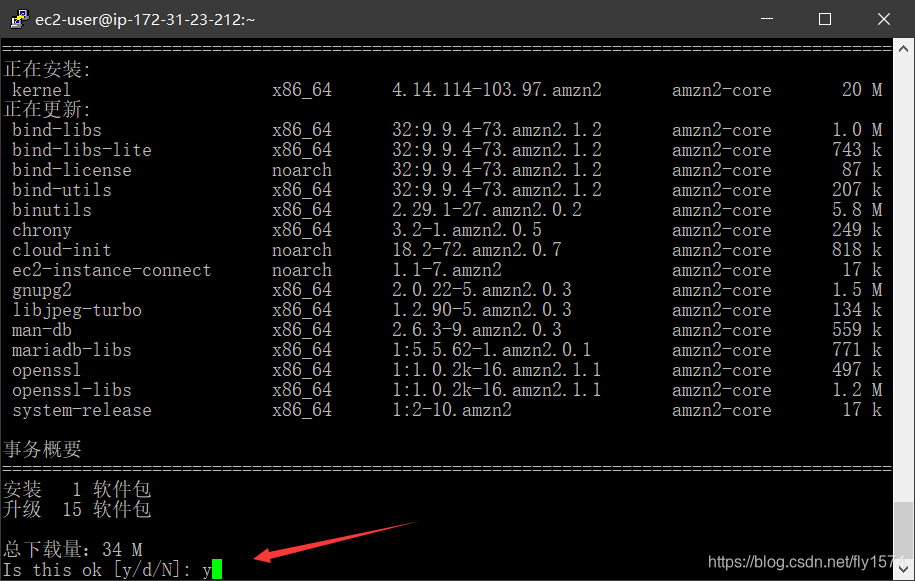Click the 'man-db' package name
The height and width of the screenshot is (581, 915).
point(41,330)
